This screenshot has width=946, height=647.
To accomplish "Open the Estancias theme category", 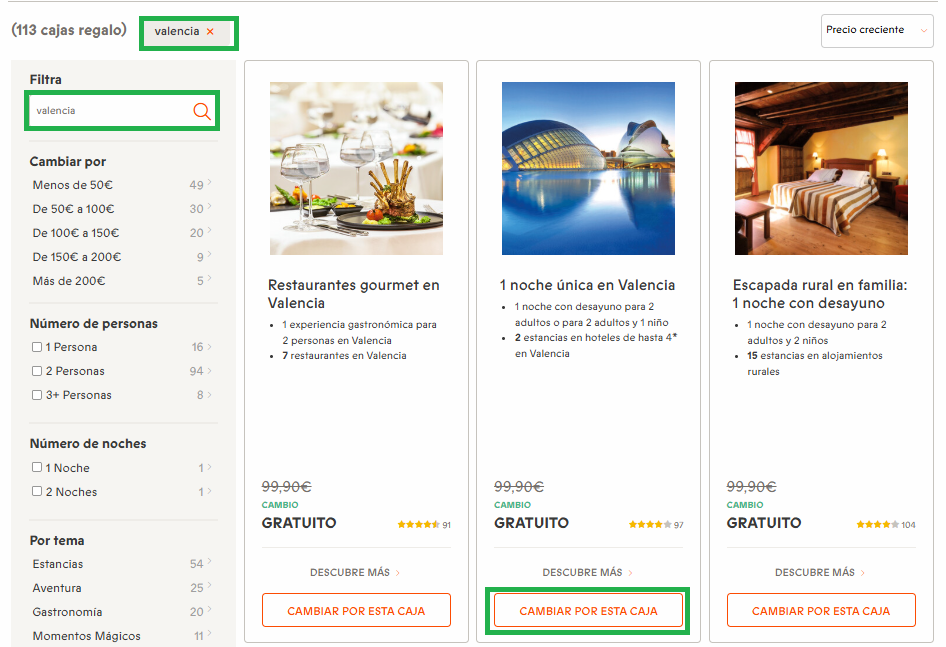I will [58, 564].
